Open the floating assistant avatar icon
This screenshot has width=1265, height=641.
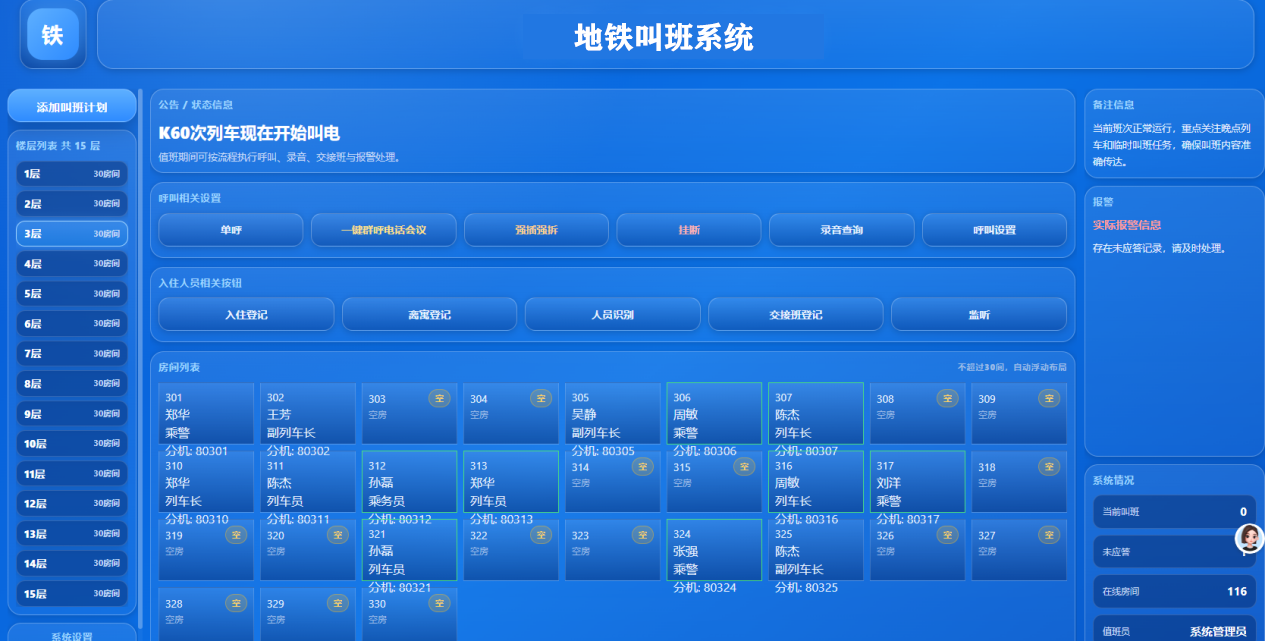(x=1249, y=539)
